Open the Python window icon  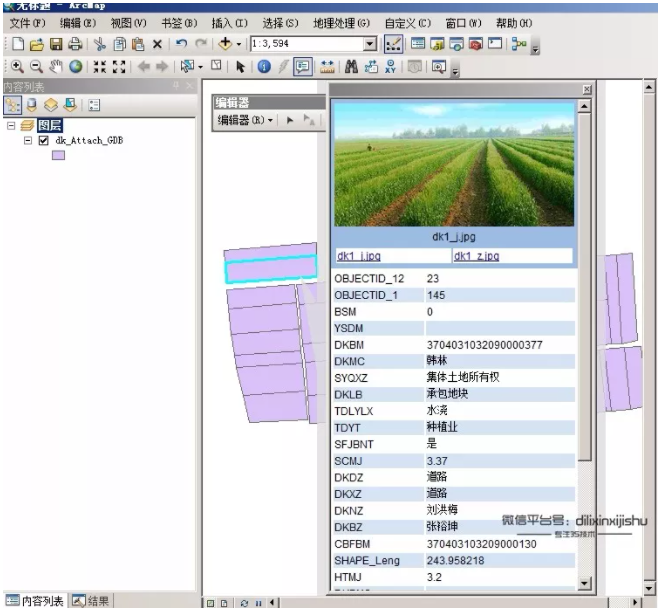pyautogui.click(x=495, y=43)
